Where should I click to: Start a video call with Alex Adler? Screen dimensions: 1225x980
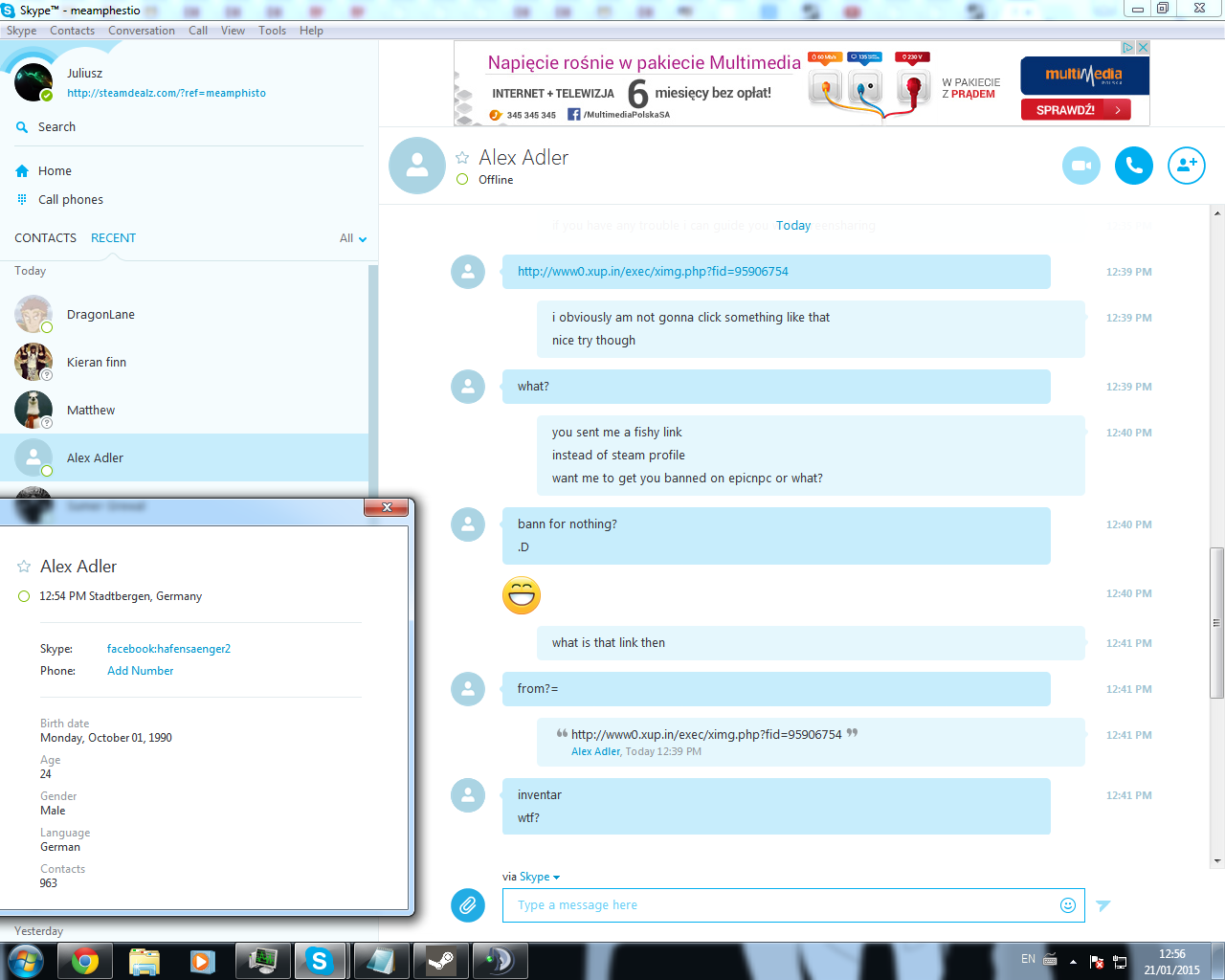point(1081,166)
